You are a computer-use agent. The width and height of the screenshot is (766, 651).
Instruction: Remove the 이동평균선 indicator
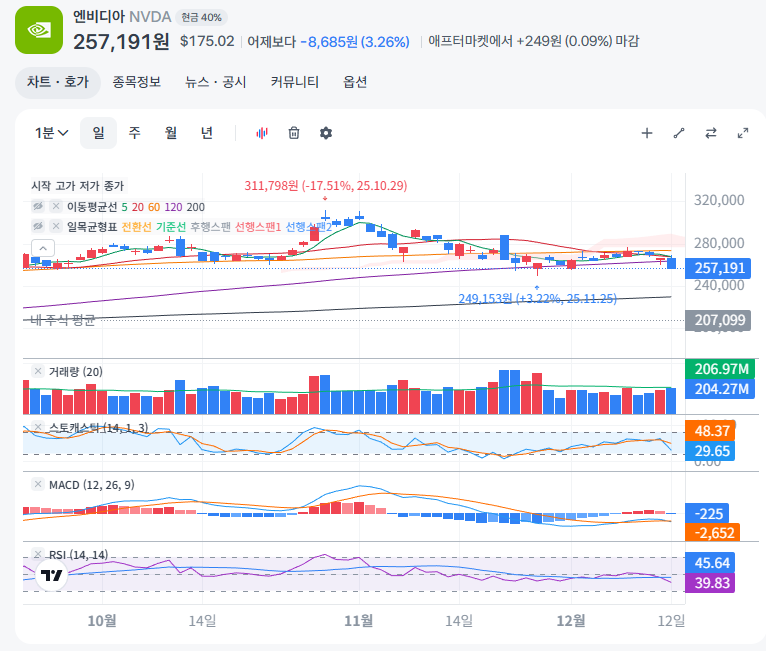(x=56, y=206)
